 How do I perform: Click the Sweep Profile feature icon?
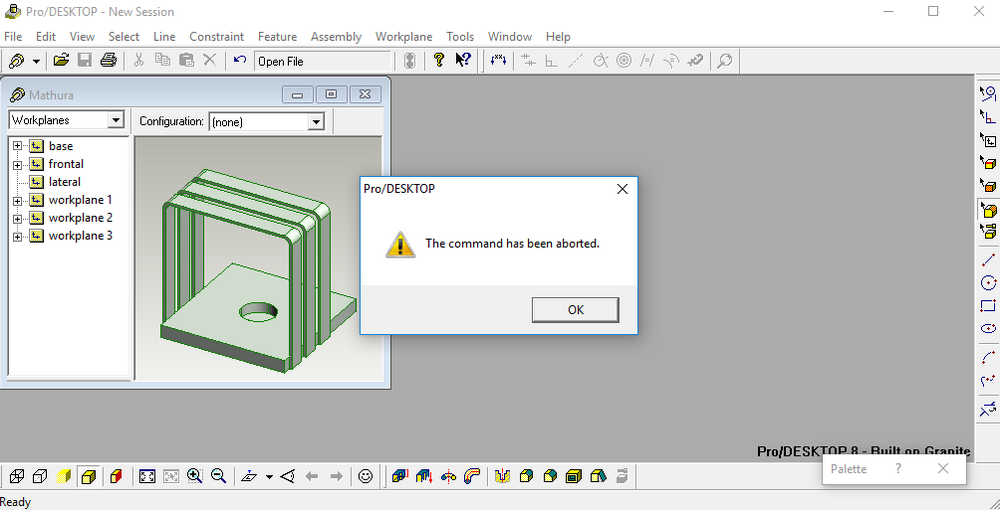click(x=472, y=476)
